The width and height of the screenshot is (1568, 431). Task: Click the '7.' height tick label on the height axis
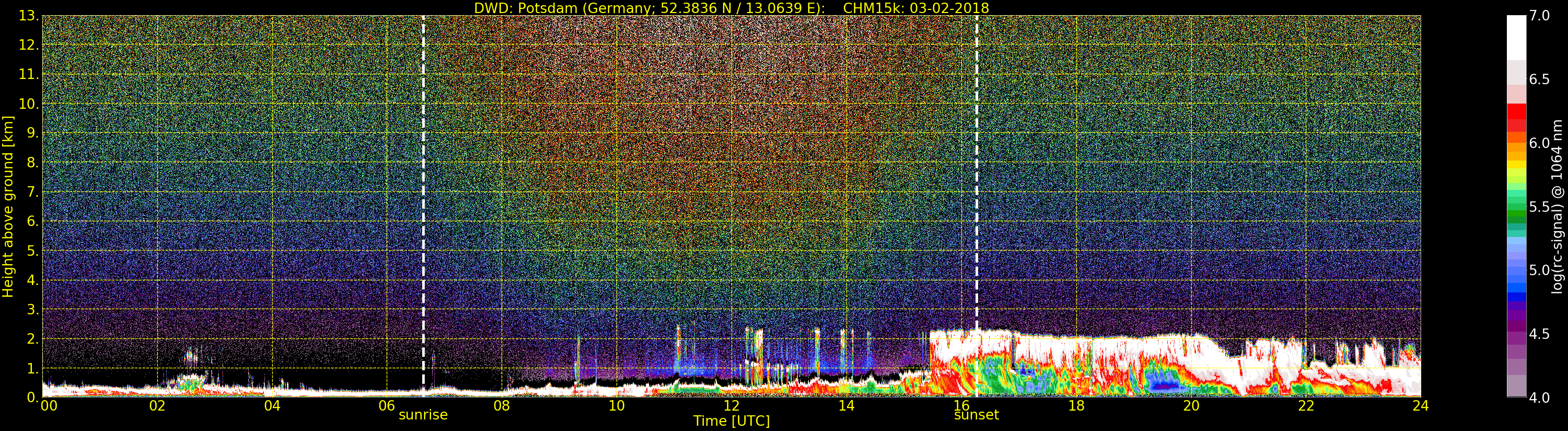[x=32, y=192]
